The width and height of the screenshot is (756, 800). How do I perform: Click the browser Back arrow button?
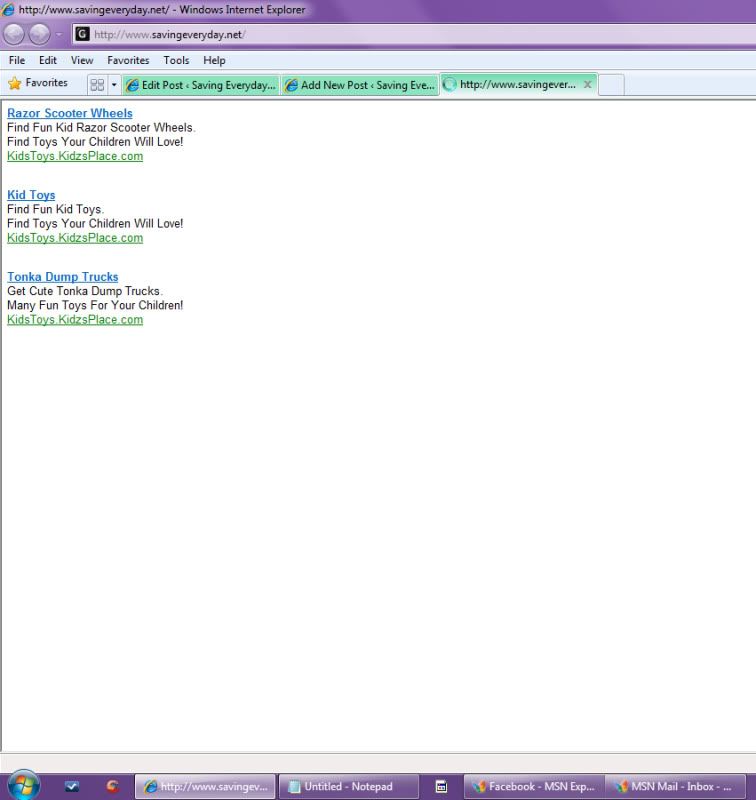pyautogui.click(x=15, y=35)
